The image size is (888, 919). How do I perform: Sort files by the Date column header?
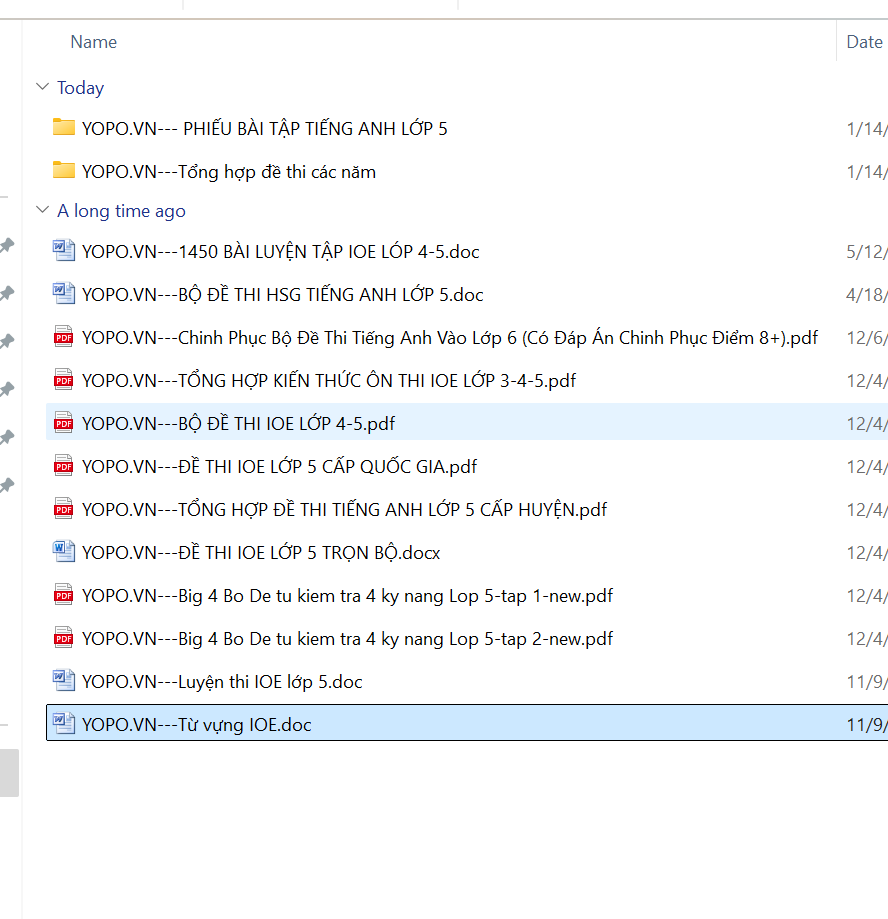(x=864, y=42)
